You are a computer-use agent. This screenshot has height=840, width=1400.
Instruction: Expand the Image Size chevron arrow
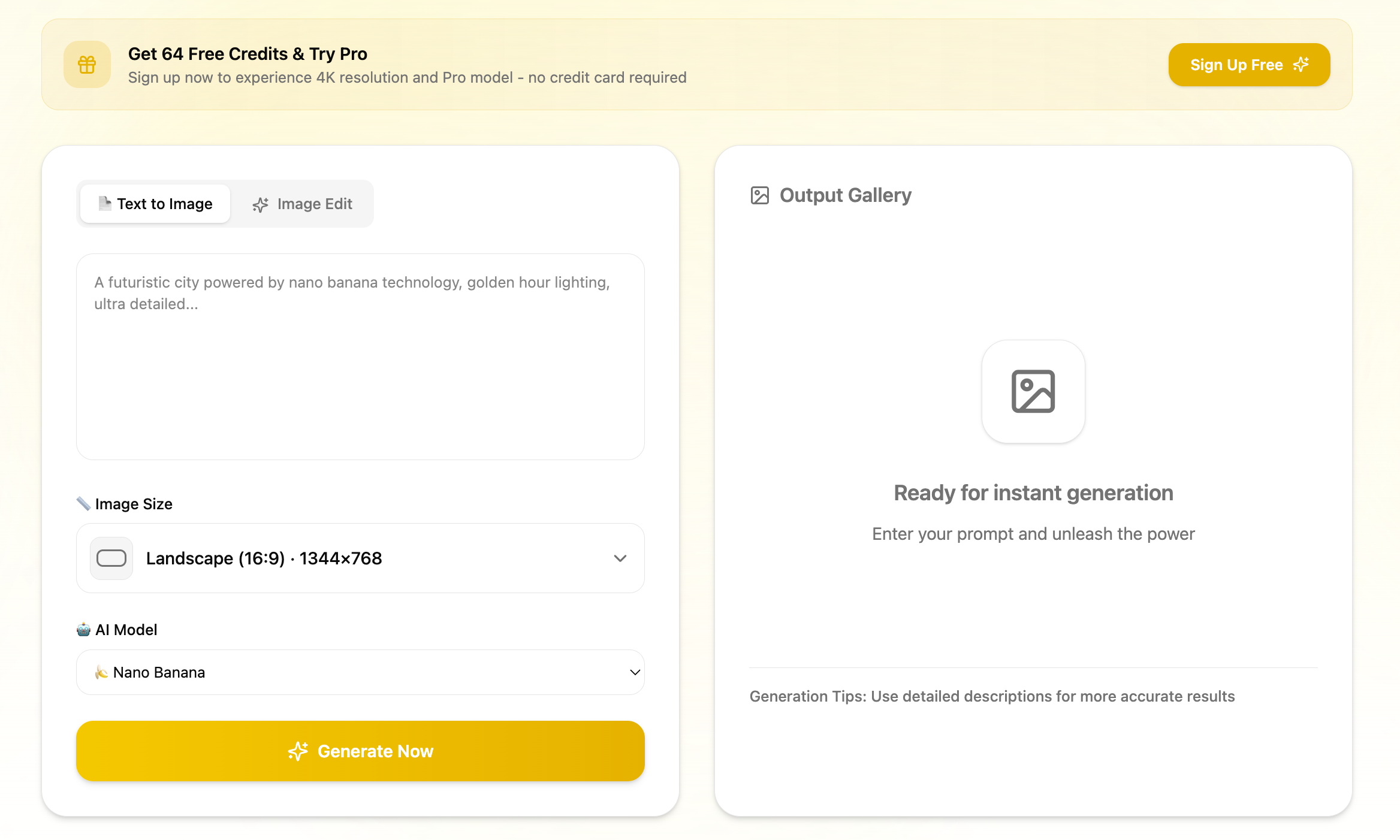(620, 558)
